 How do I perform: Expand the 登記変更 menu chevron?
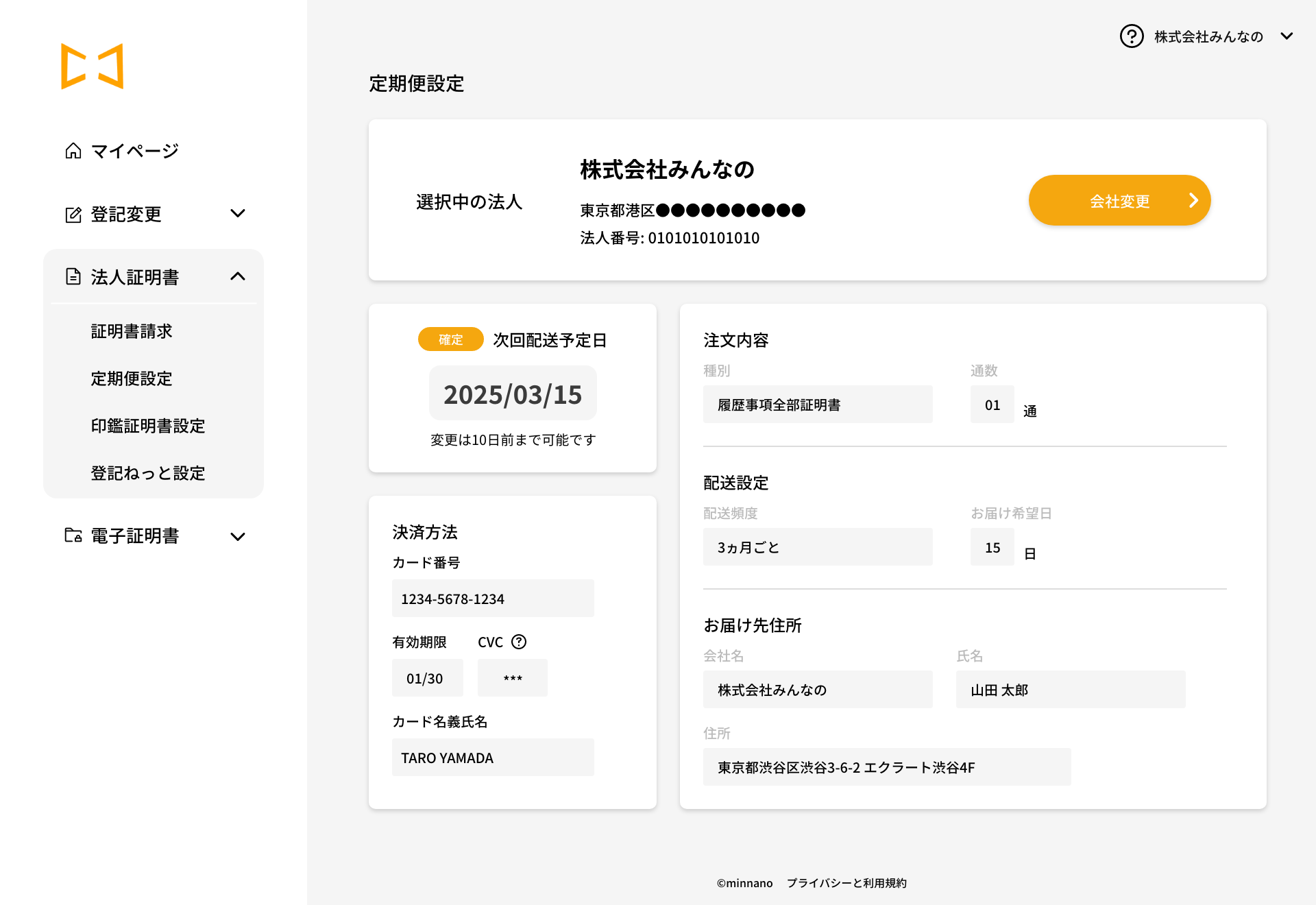[238, 214]
